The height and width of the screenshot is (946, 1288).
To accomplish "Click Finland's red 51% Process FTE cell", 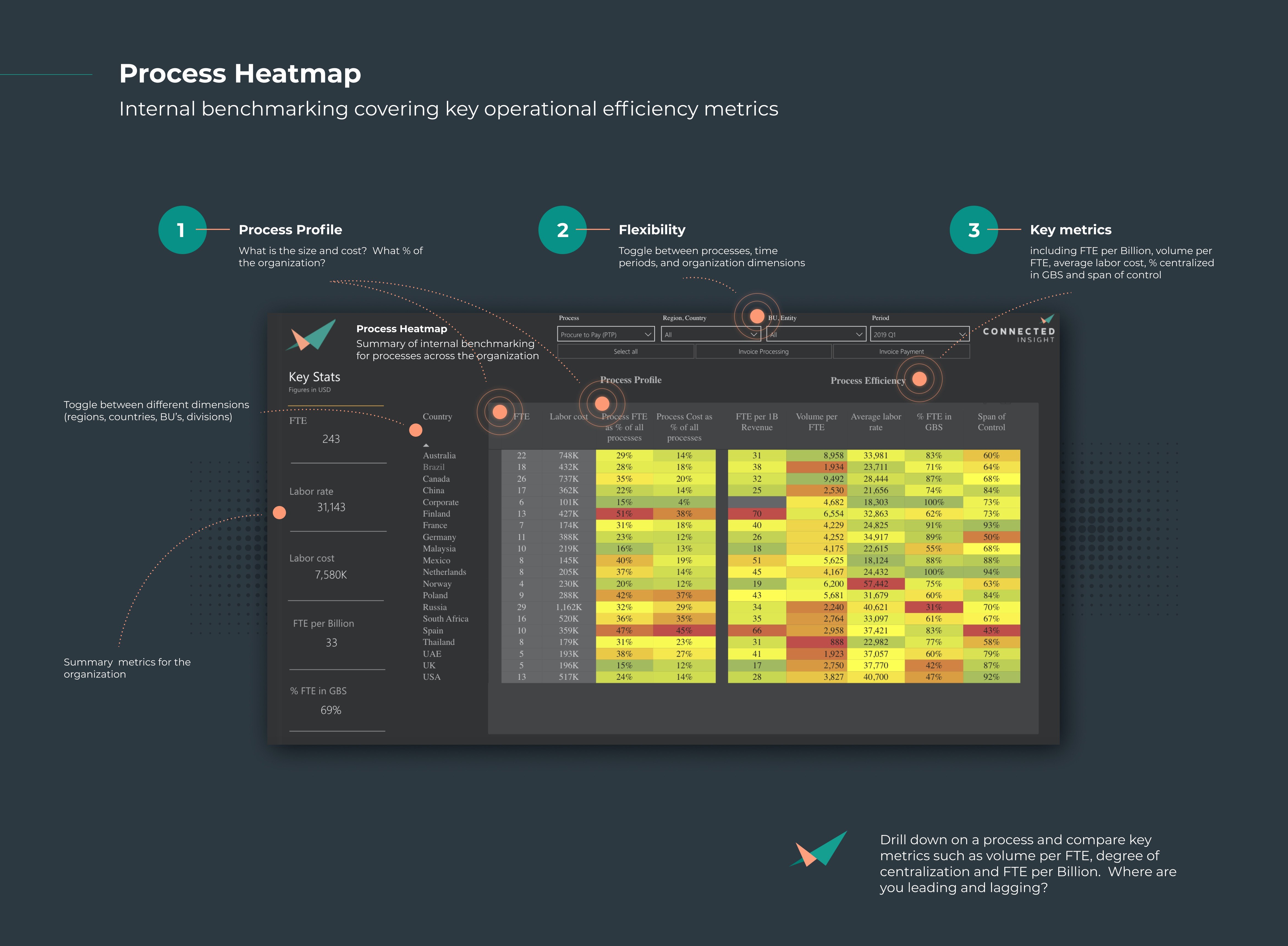I will (624, 514).
